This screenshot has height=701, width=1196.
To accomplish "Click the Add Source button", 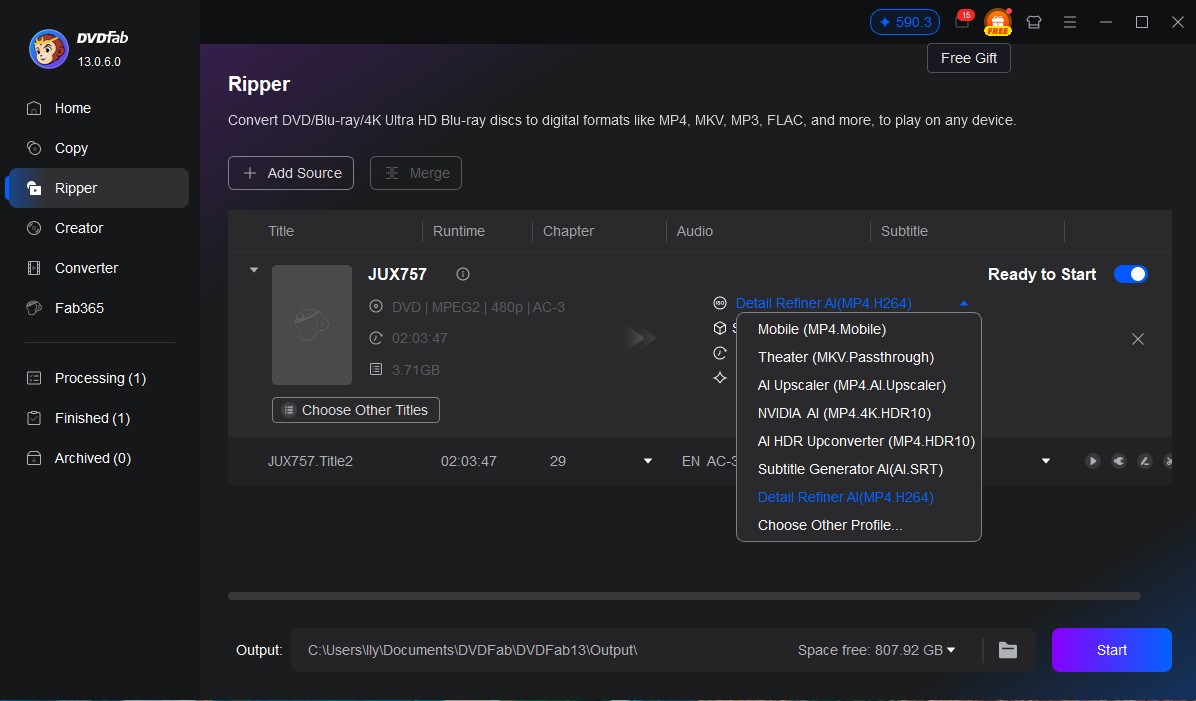I will [x=291, y=173].
